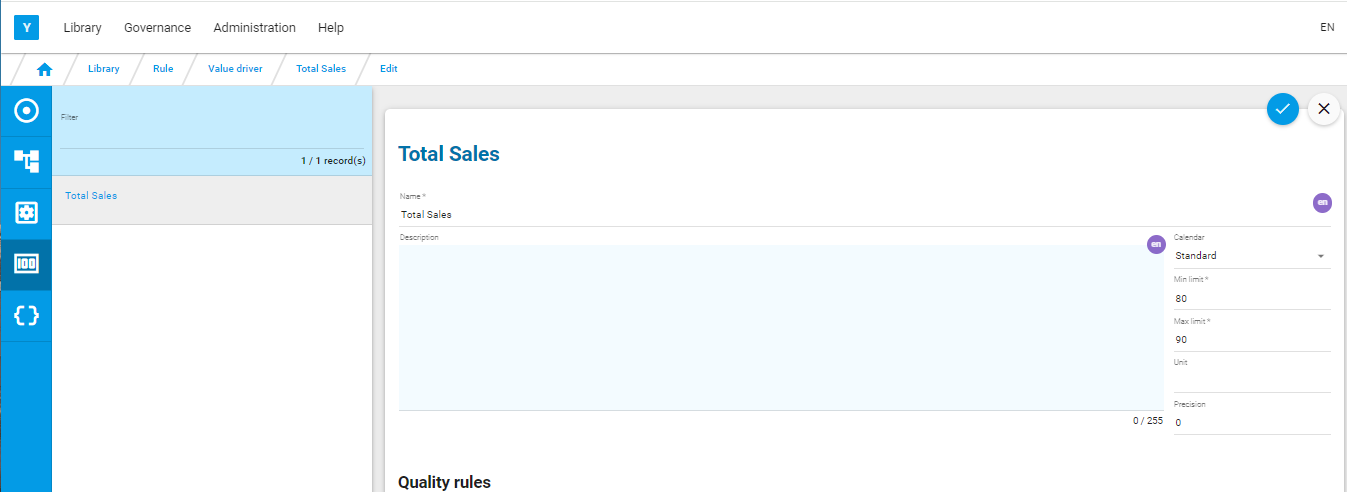Open the Administration menu
Image resolution: width=1347 pixels, height=492 pixels.
[254, 28]
